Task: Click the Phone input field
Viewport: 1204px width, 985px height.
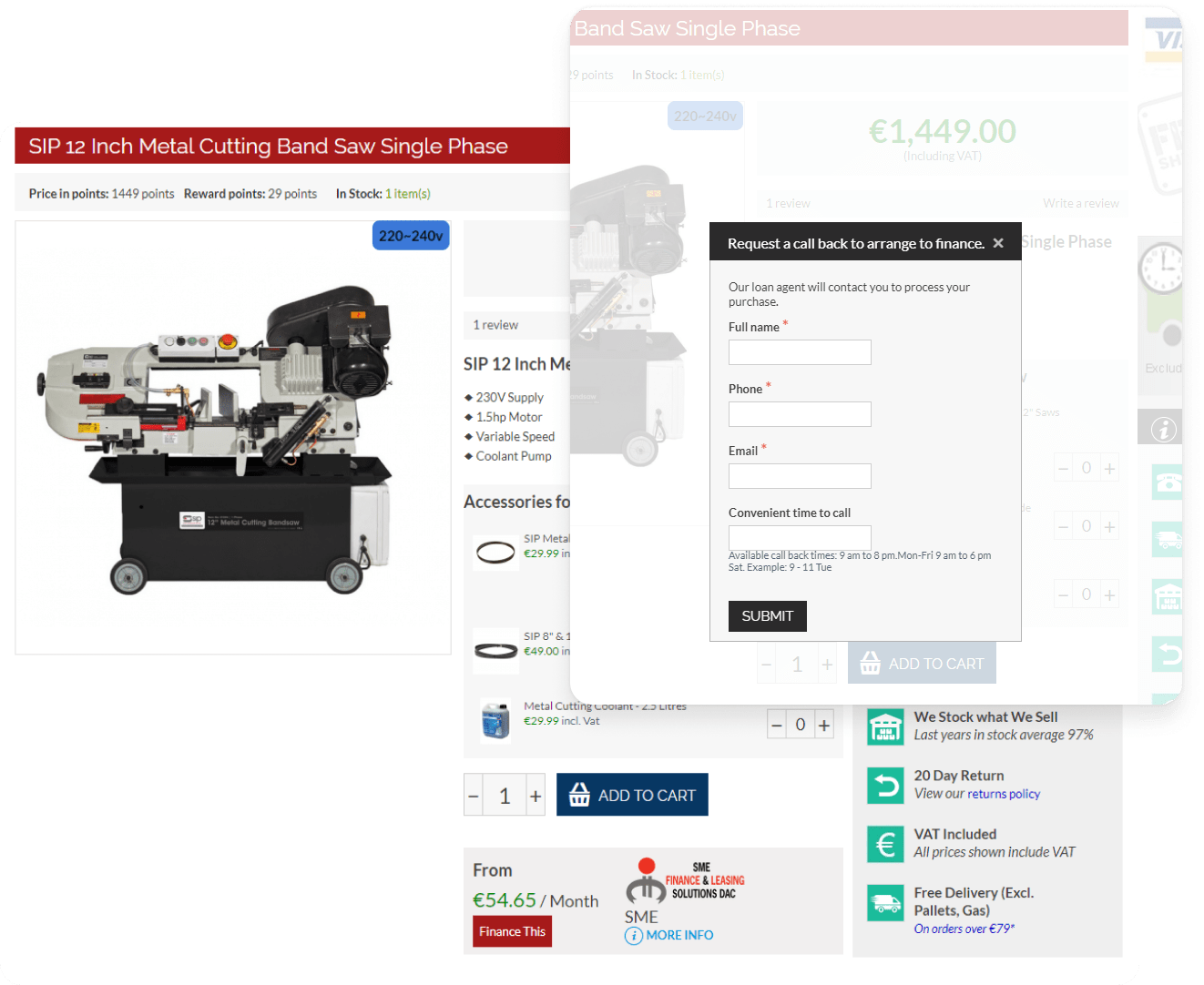Action: tap(800, 414)
